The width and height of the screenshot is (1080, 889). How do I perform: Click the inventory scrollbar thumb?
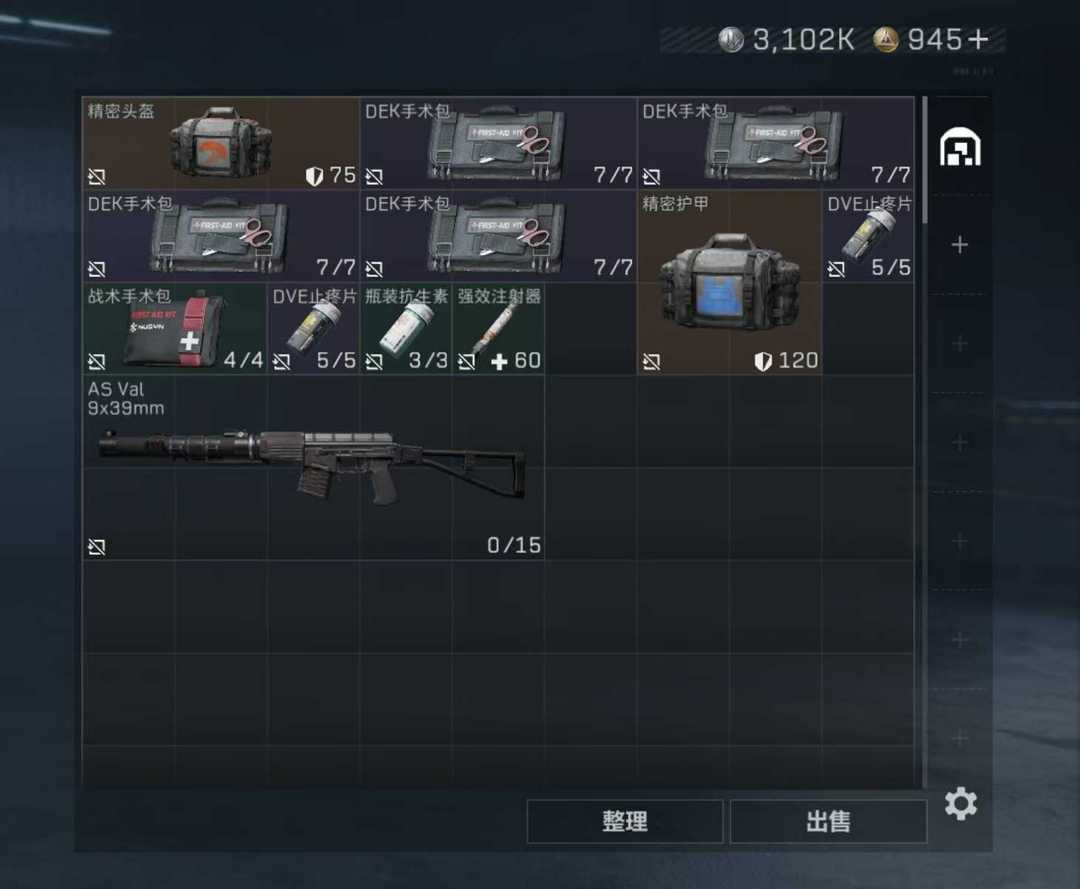tap(924, 160)
